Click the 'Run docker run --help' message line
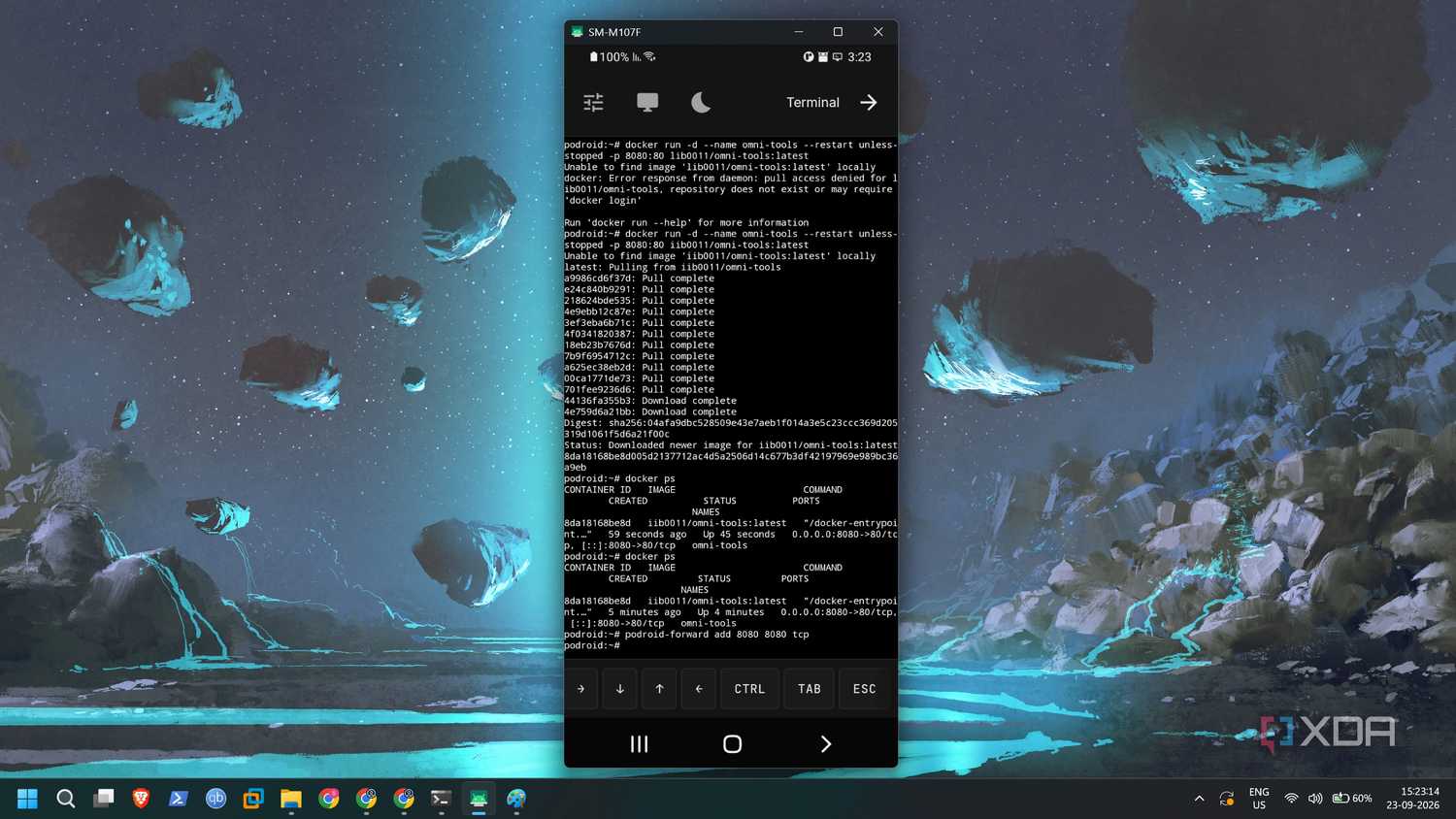Image resolution: width=1456 pixels, height=819 pixels. (686, 222)
